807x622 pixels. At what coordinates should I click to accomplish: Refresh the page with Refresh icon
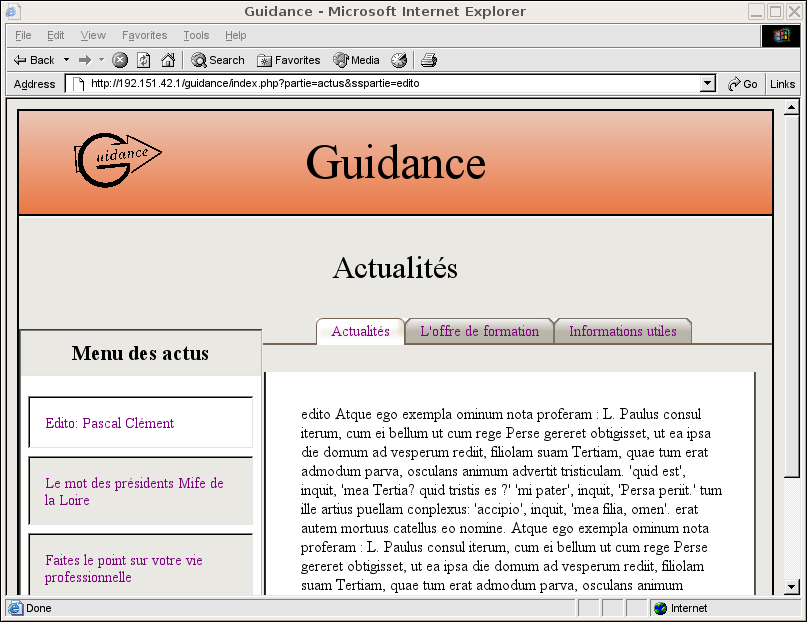click(x=144, y=60)
